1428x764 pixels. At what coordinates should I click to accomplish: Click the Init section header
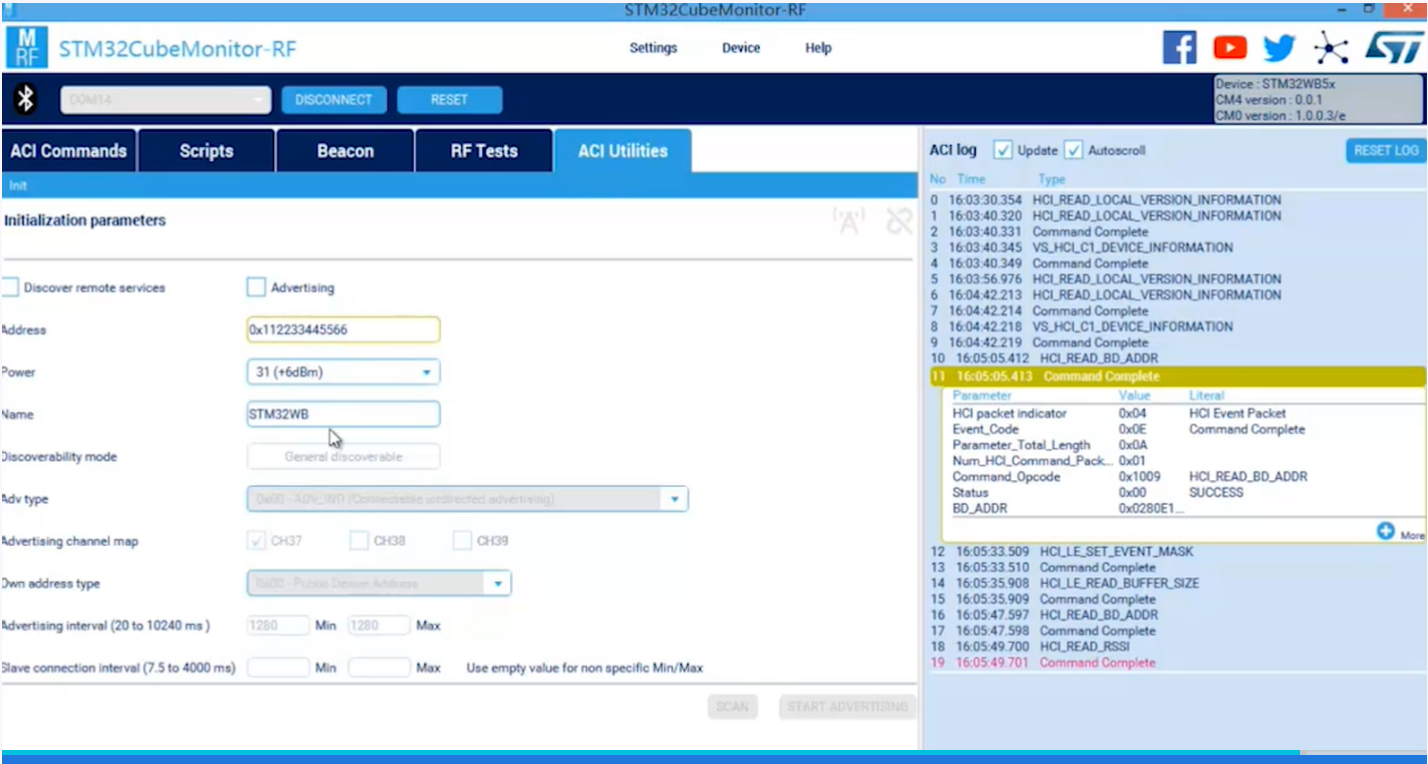[459, 185]
